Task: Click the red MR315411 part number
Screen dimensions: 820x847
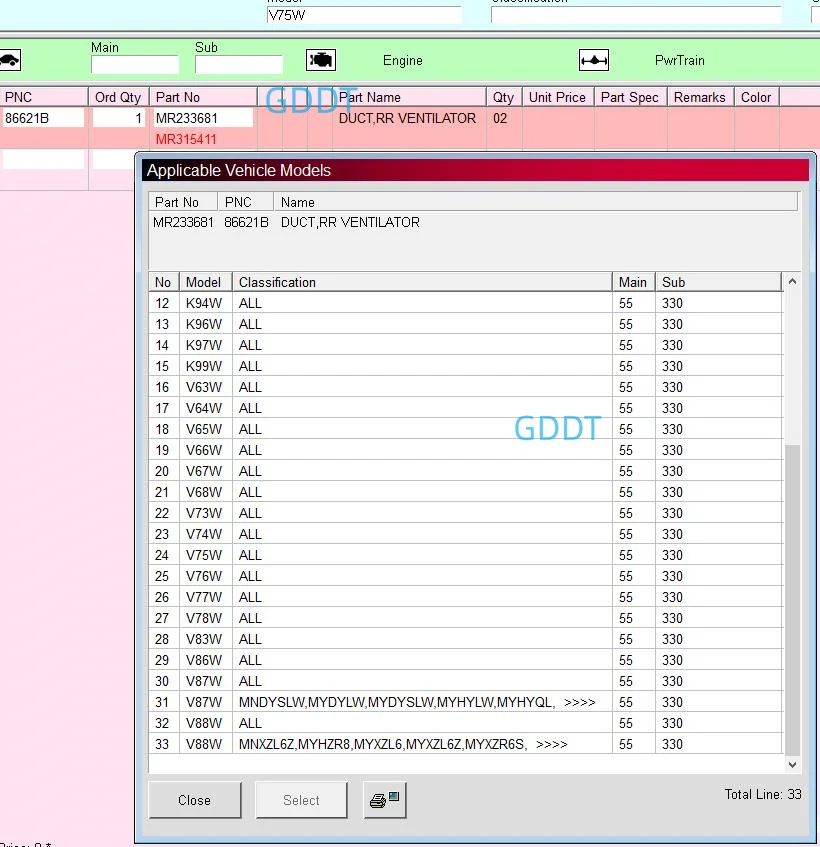Action: 186,139
